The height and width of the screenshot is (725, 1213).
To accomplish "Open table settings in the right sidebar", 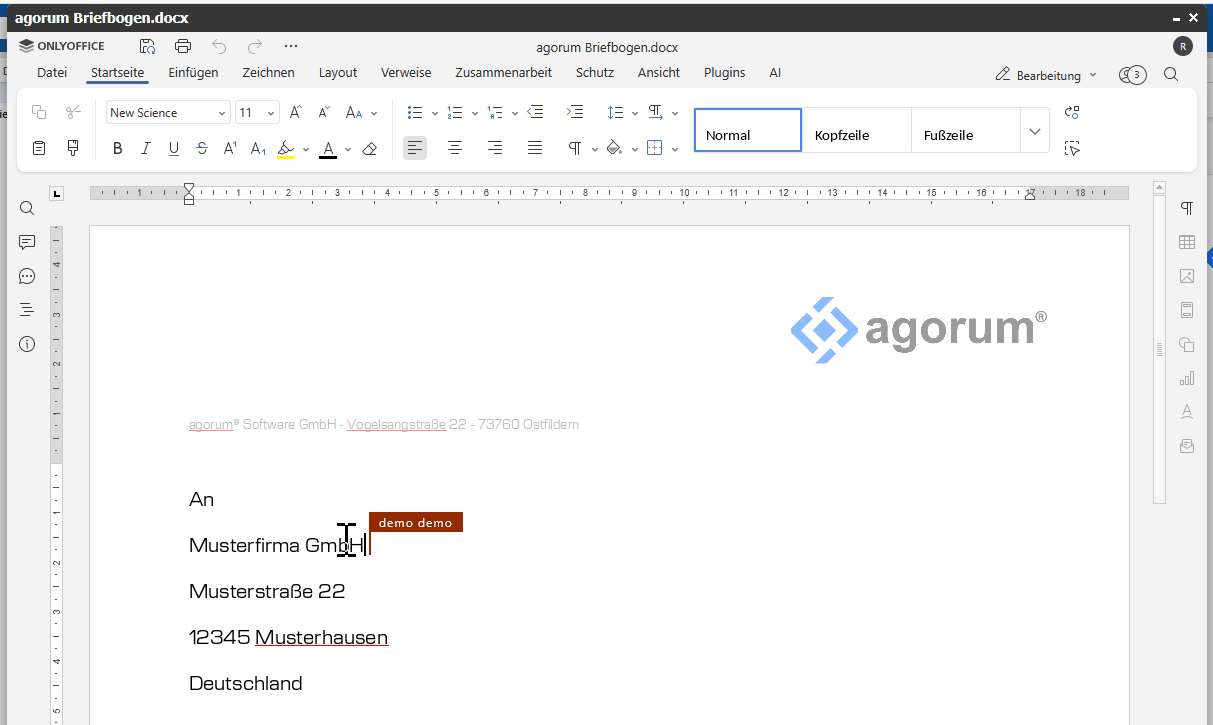I will pyautogui.click(x=1187, y=242).
